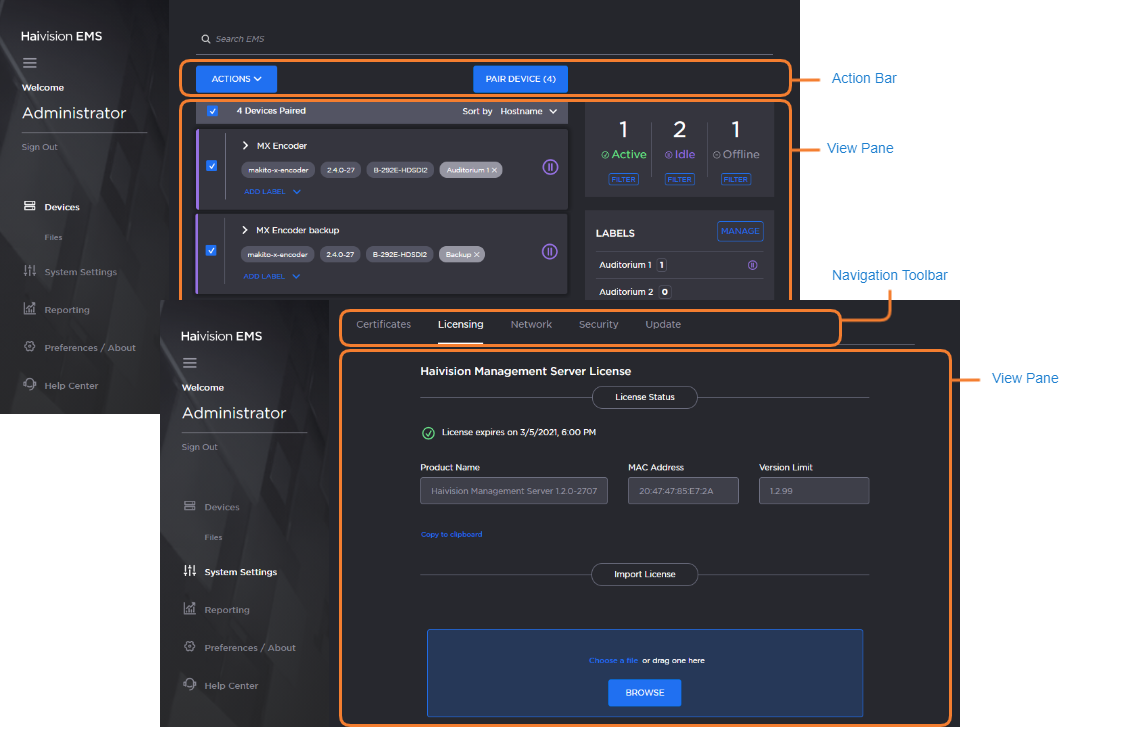Click the pause icon on MX Encoder row

coord(549,167)
